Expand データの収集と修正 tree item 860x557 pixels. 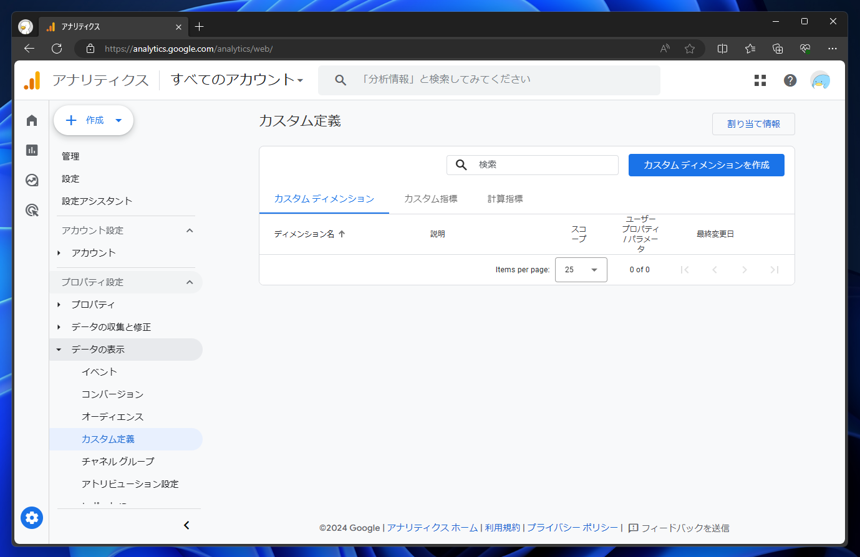pos(59,327)
